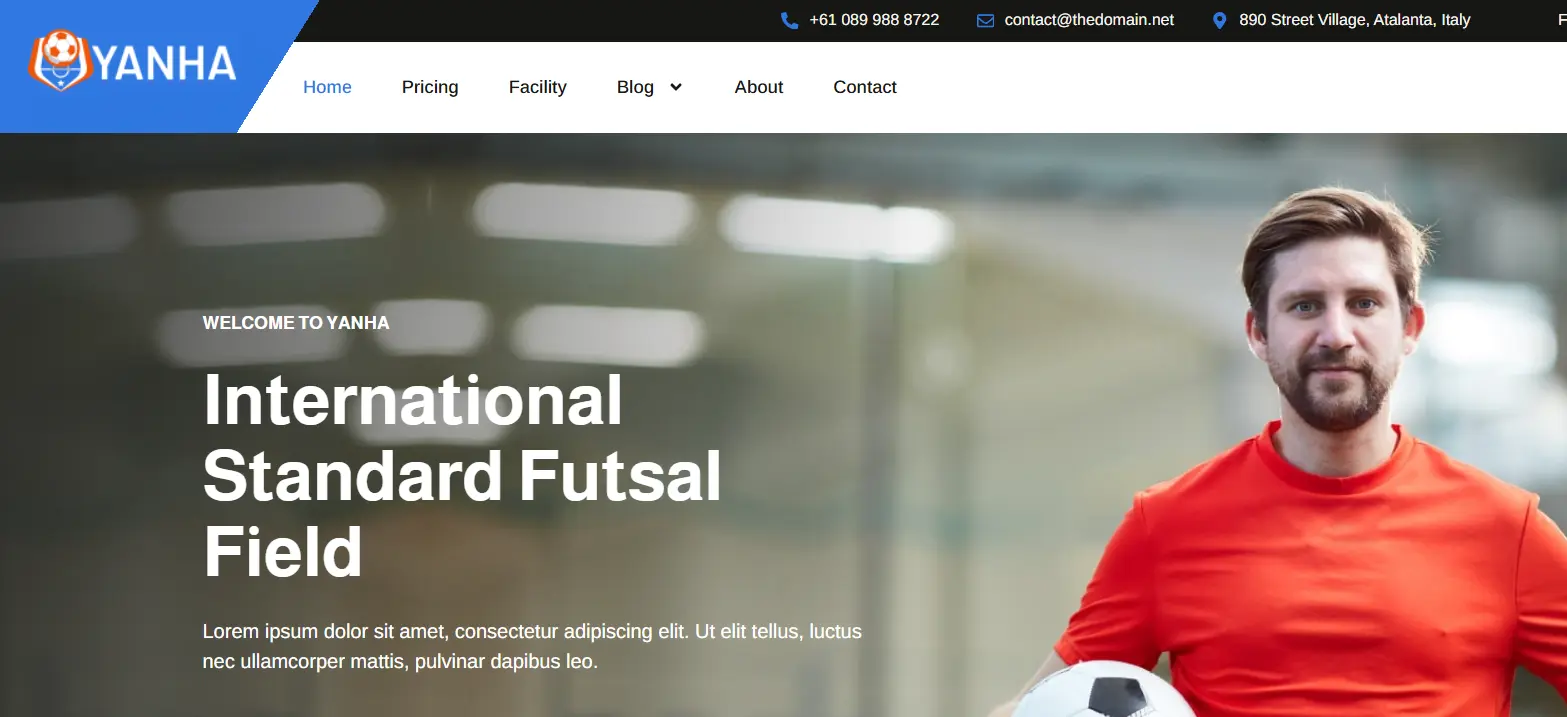1567x717 pixels.
Task: Click the contact@thedomain.net email address
Action: (1089, 20)
